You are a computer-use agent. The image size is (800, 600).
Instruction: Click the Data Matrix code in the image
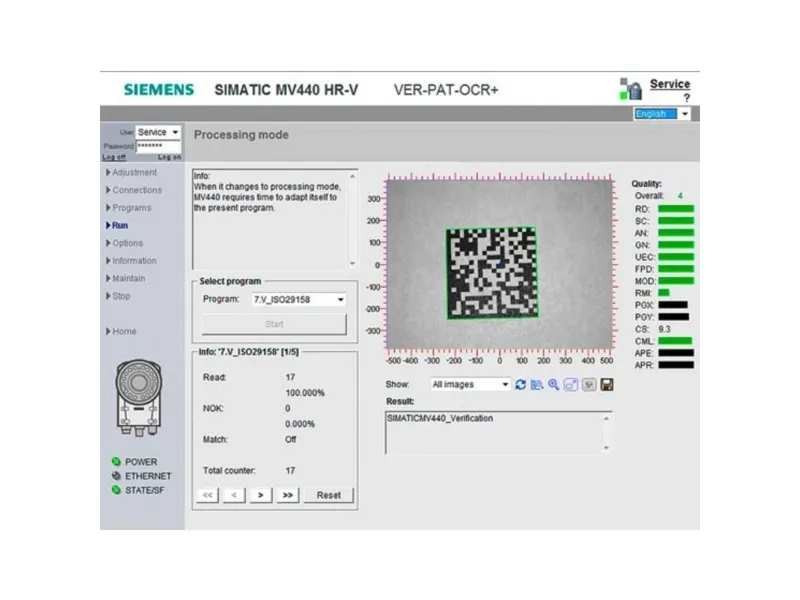(492, 273)
